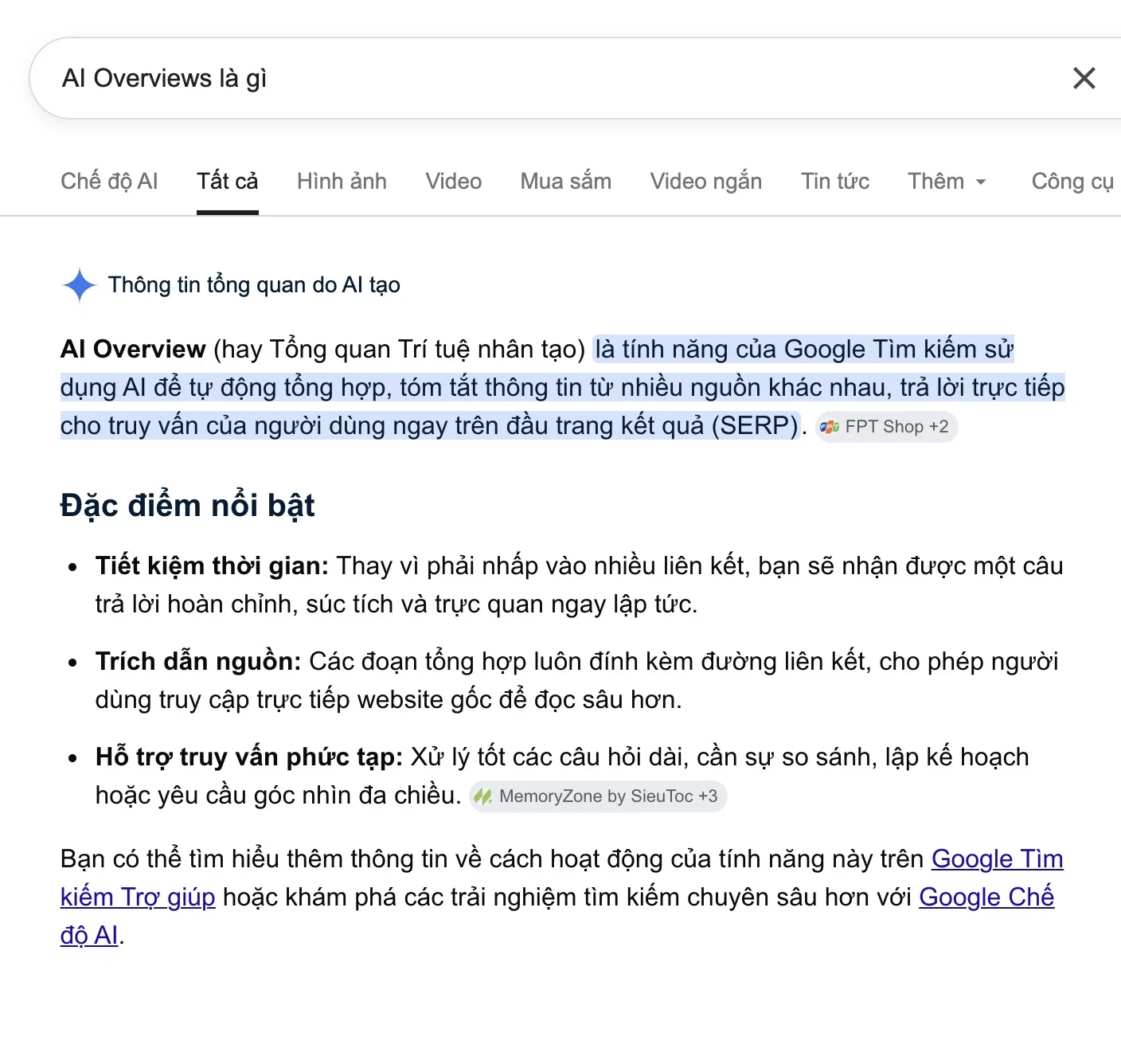The image size is (1121, 1064).
Task: Open the Công cụ search tools
Action: pos(1072,182)
